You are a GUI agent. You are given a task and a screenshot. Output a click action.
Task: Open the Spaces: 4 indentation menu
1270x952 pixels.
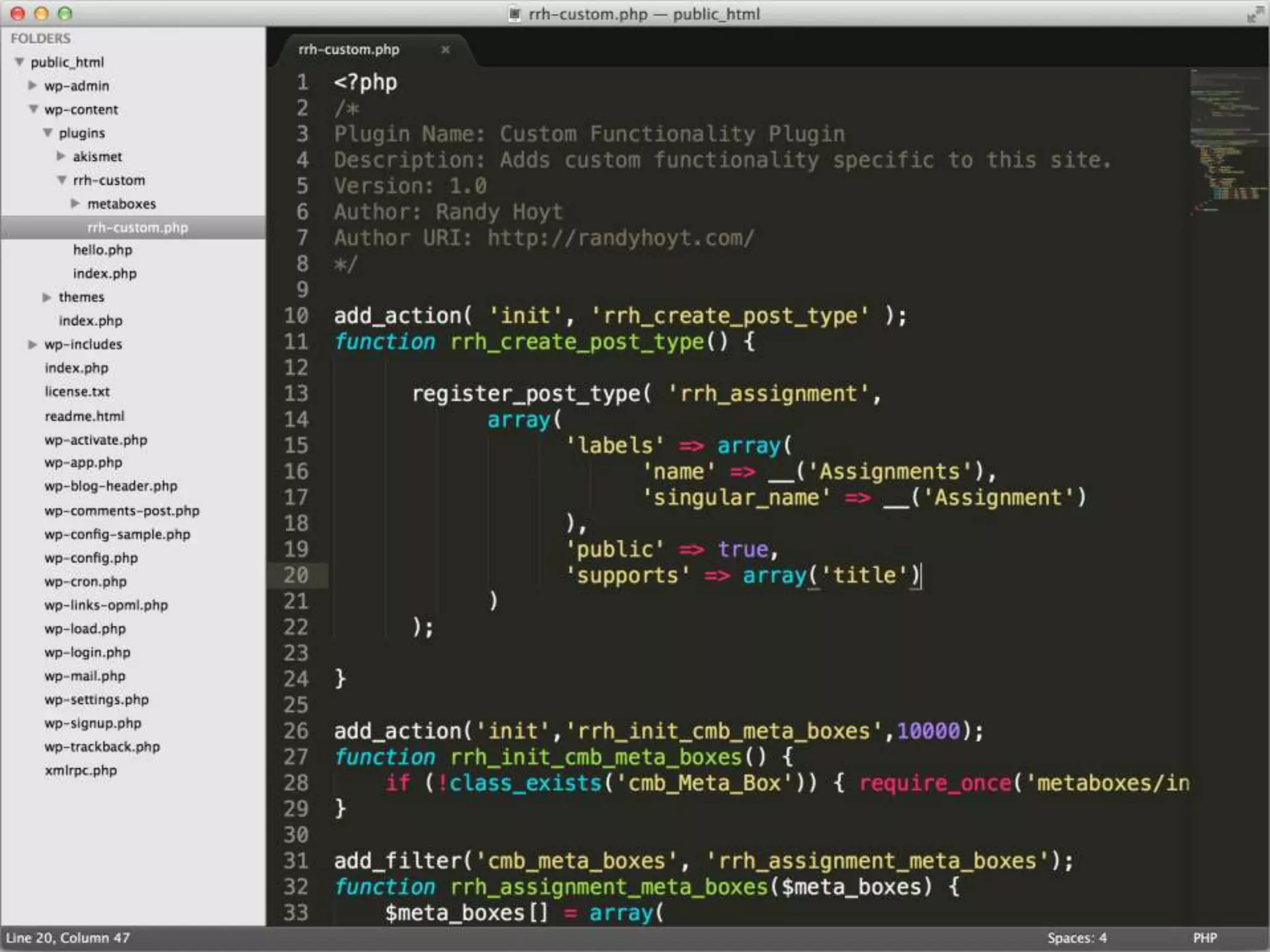tap(1077, 938)
